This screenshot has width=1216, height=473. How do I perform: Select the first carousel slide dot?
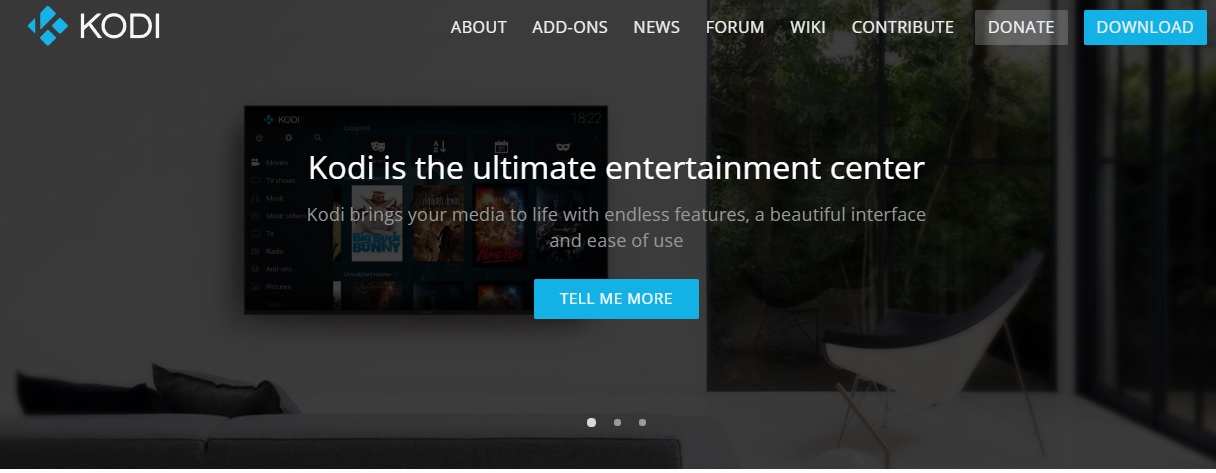[591, 422]
